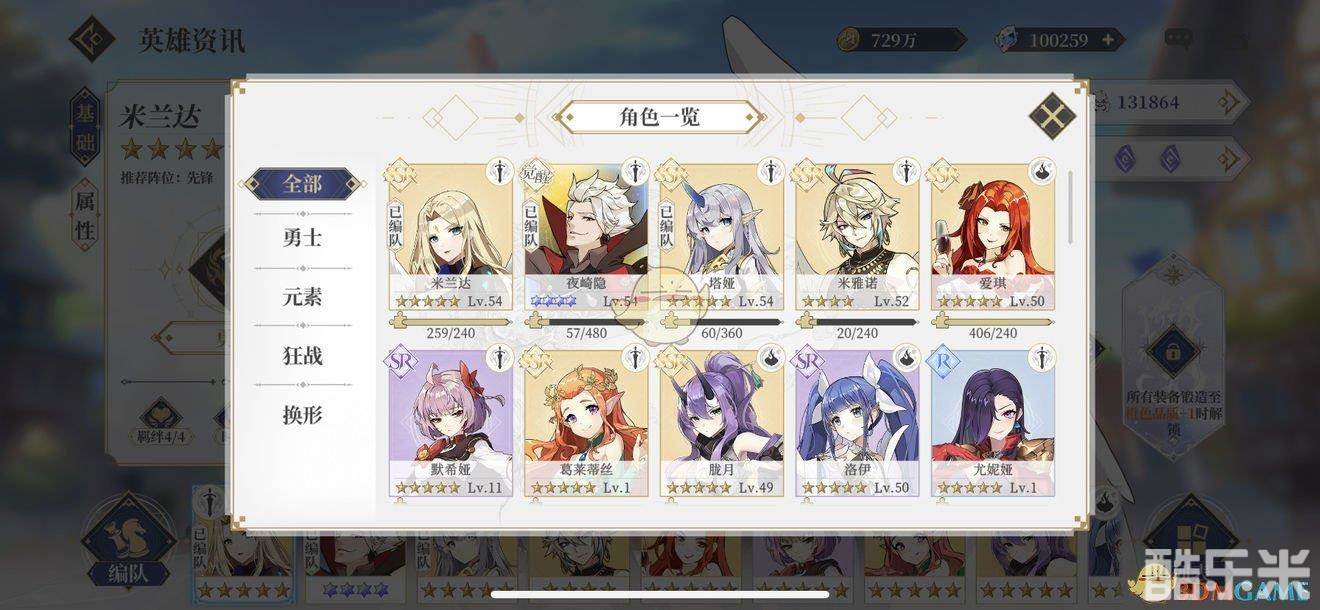Viewport: 1320px width, 610px height.
Task: Filter heroes by 狂战 class
Action: [x=303, y=356]
